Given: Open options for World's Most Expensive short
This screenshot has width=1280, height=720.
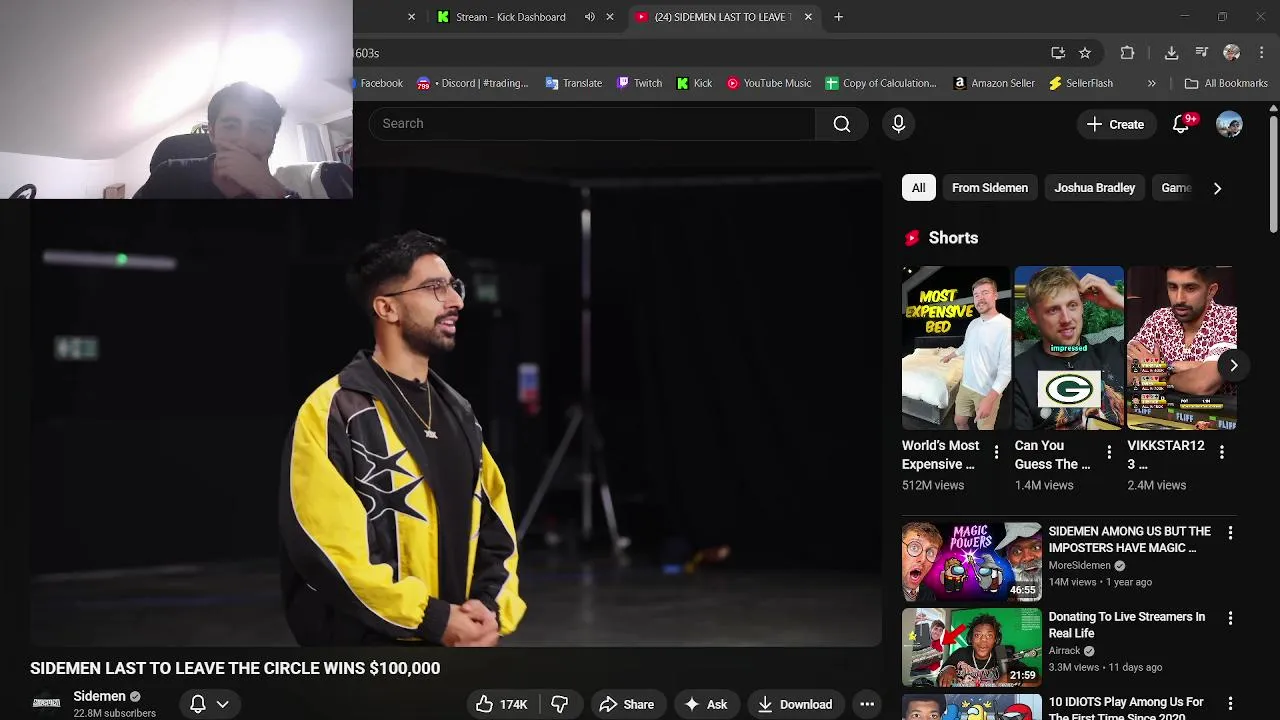Looking at the screenshot, I should (996, 453).
